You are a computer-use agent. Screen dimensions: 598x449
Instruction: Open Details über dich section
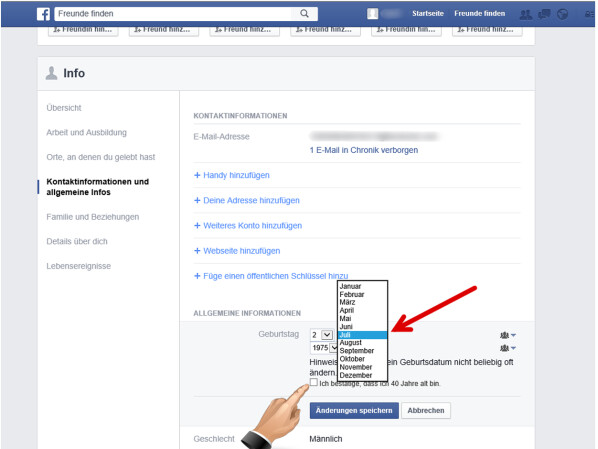point(77,241)
